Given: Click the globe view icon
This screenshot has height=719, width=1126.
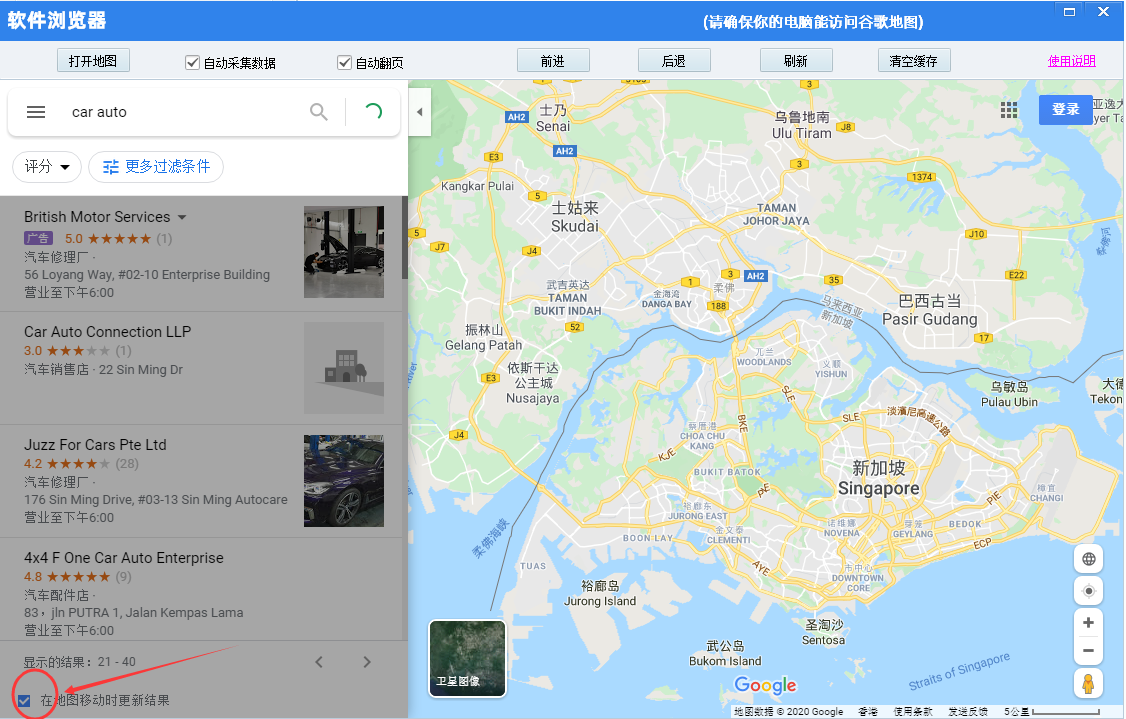Looking at the screenshot, I should [x=1089, y=559].
